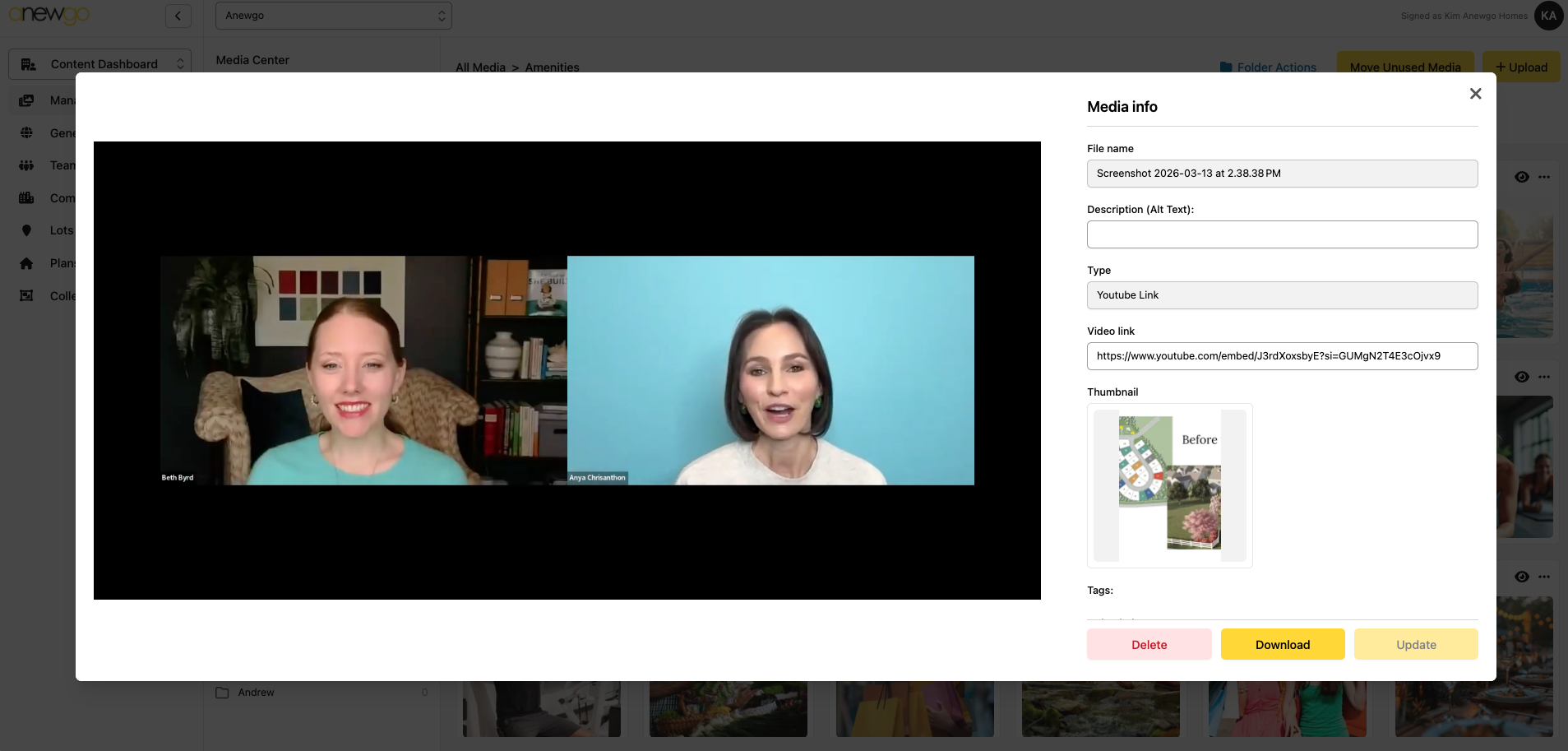Click the Lots pin icon in sidebar

pos(26,231)
